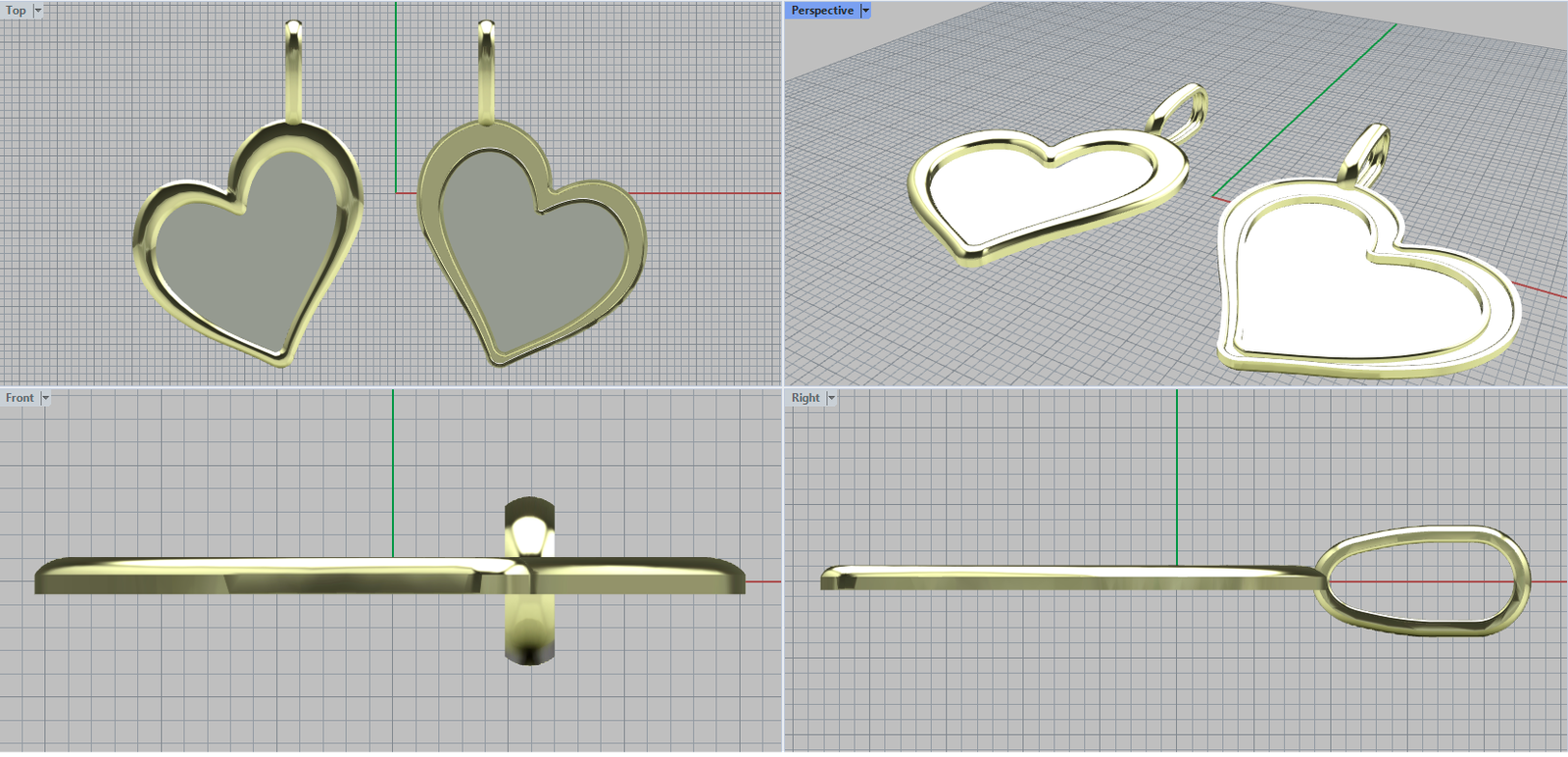Activate the Perspective viewport title label
Screen dimensions: 1568x757
click(x=821, y=11)
